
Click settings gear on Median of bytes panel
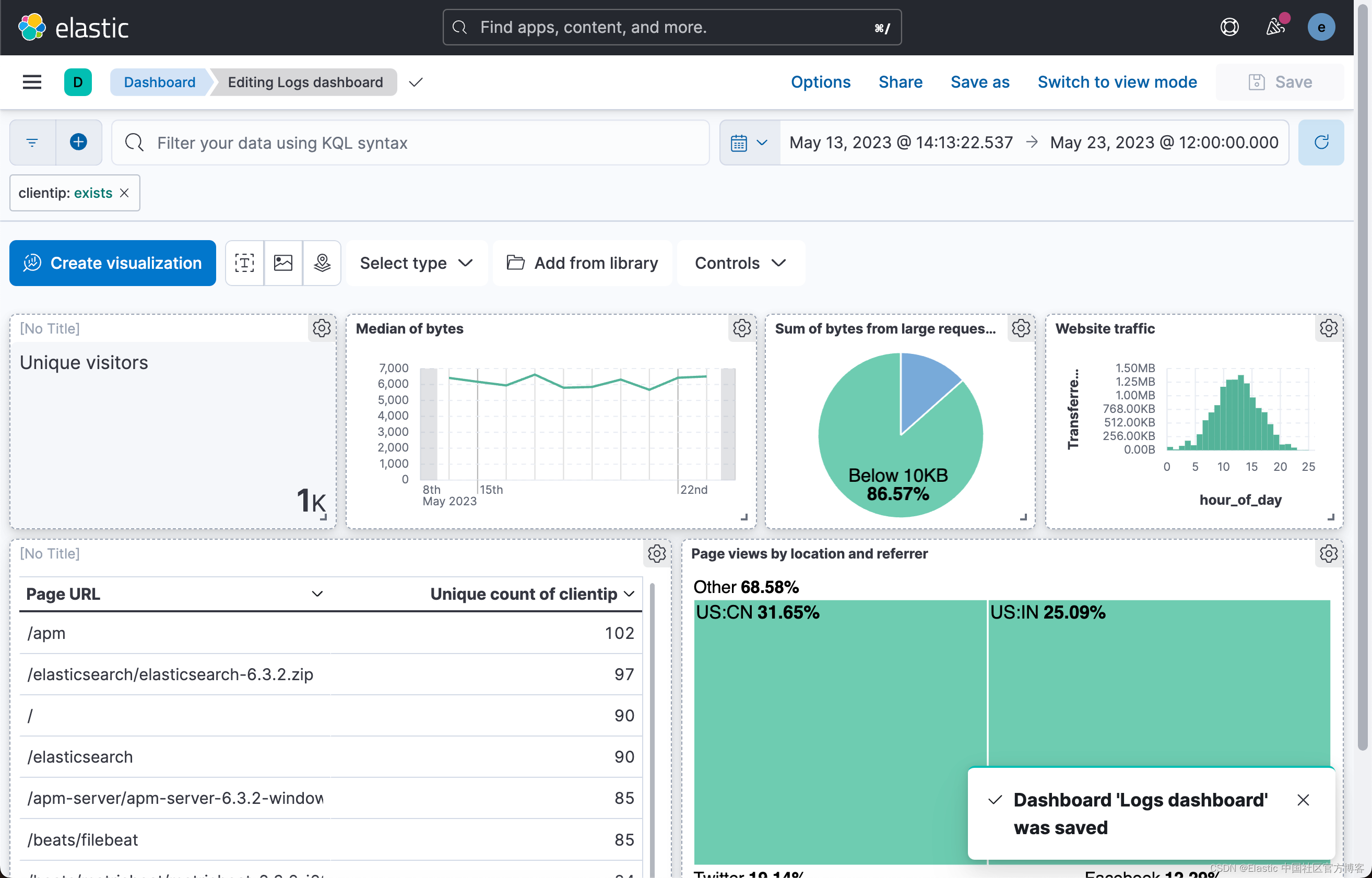pyautogui.click(x=741, y=328)
